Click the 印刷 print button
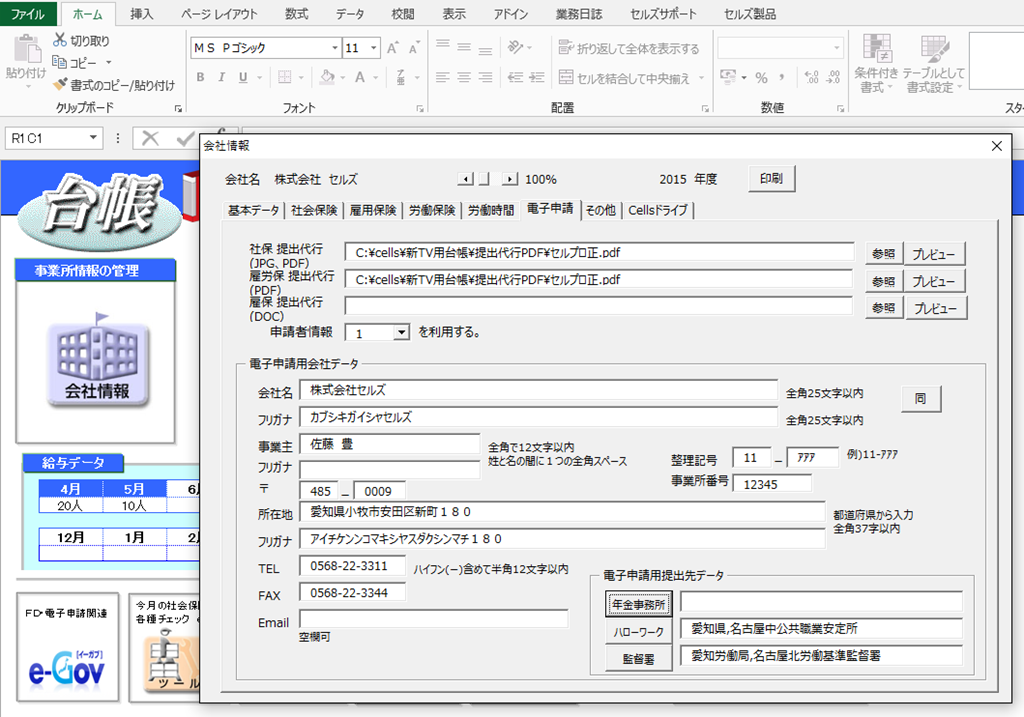The width and height of the screenshot is (1024, 717). [771, 179]
